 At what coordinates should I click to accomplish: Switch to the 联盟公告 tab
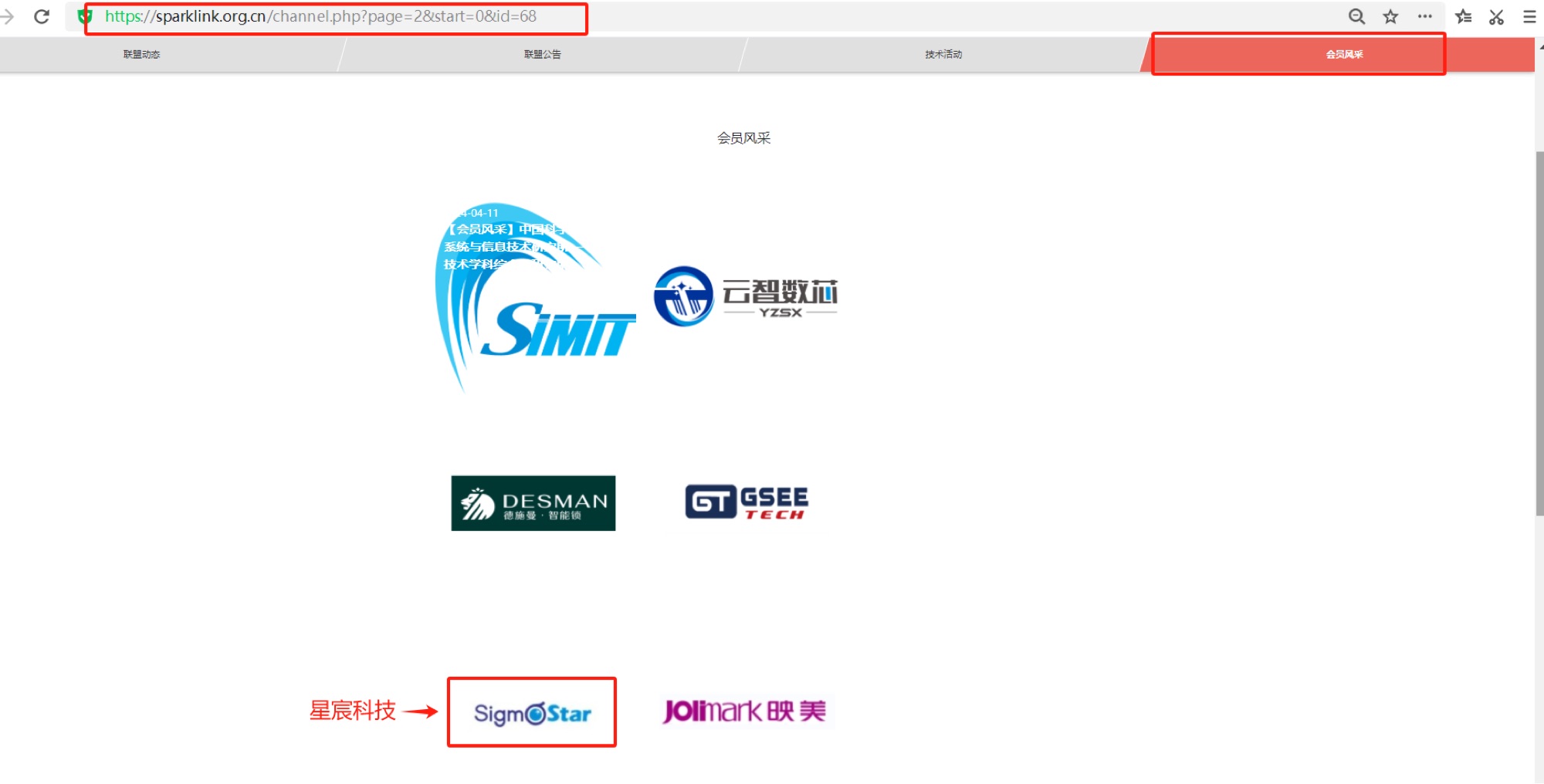[x=542, y=54]
